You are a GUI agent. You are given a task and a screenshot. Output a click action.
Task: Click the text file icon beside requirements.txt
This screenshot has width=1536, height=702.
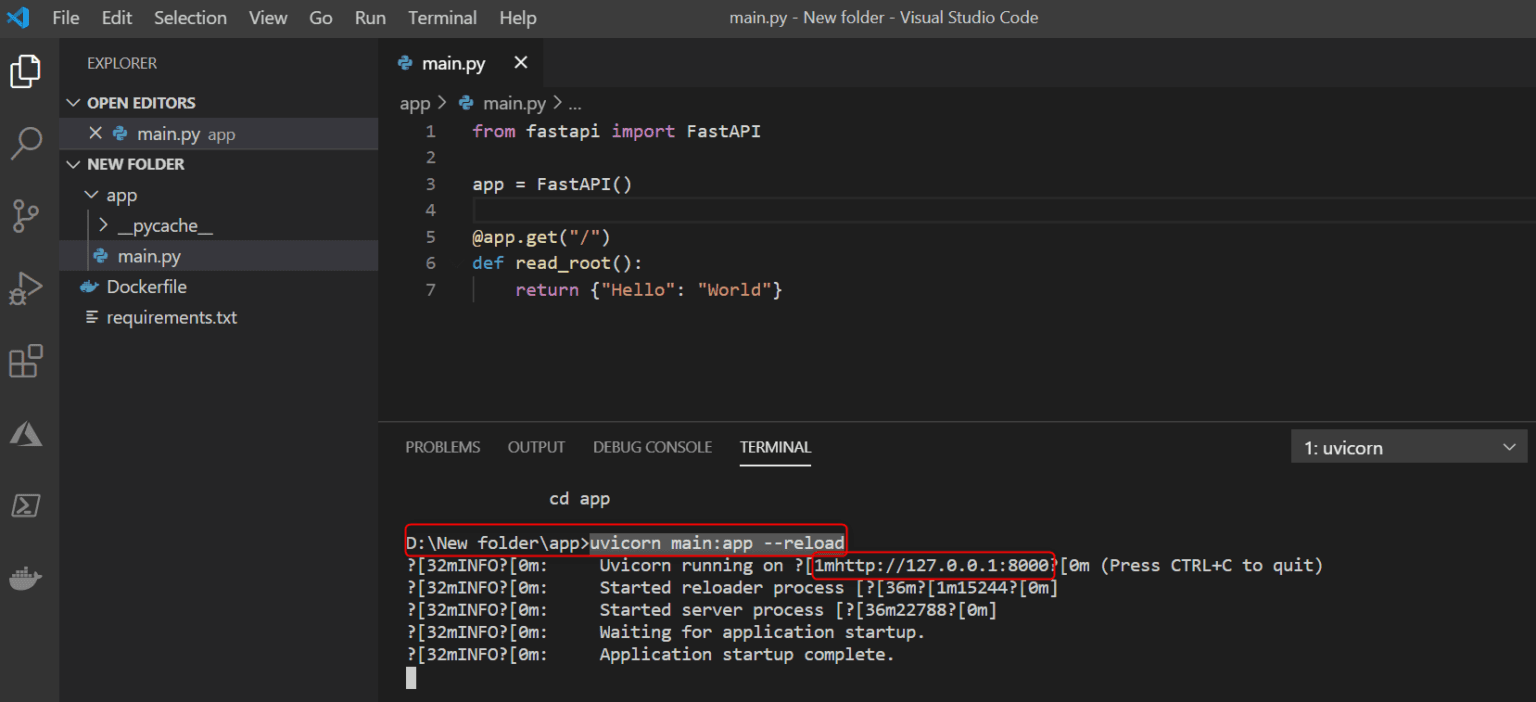click(92, 318)
